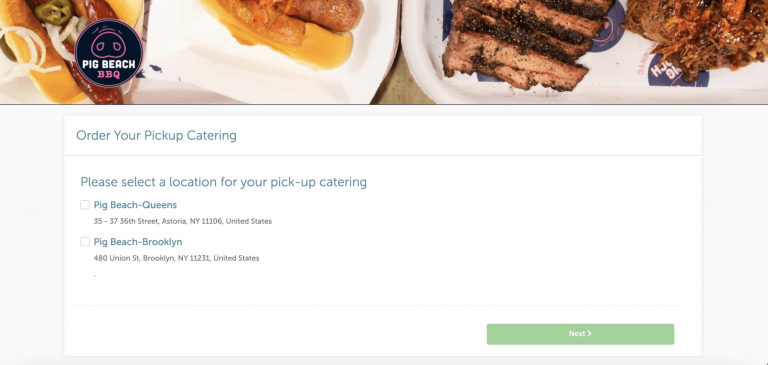Click the 'Please select a location' prompt text

[223, 182]
